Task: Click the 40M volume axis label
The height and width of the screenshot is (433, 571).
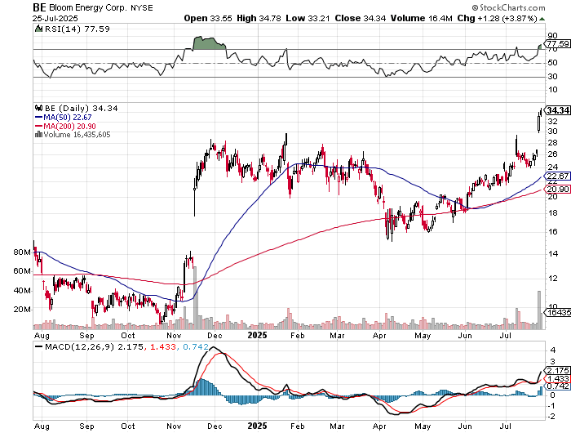Action: (22, 291)
